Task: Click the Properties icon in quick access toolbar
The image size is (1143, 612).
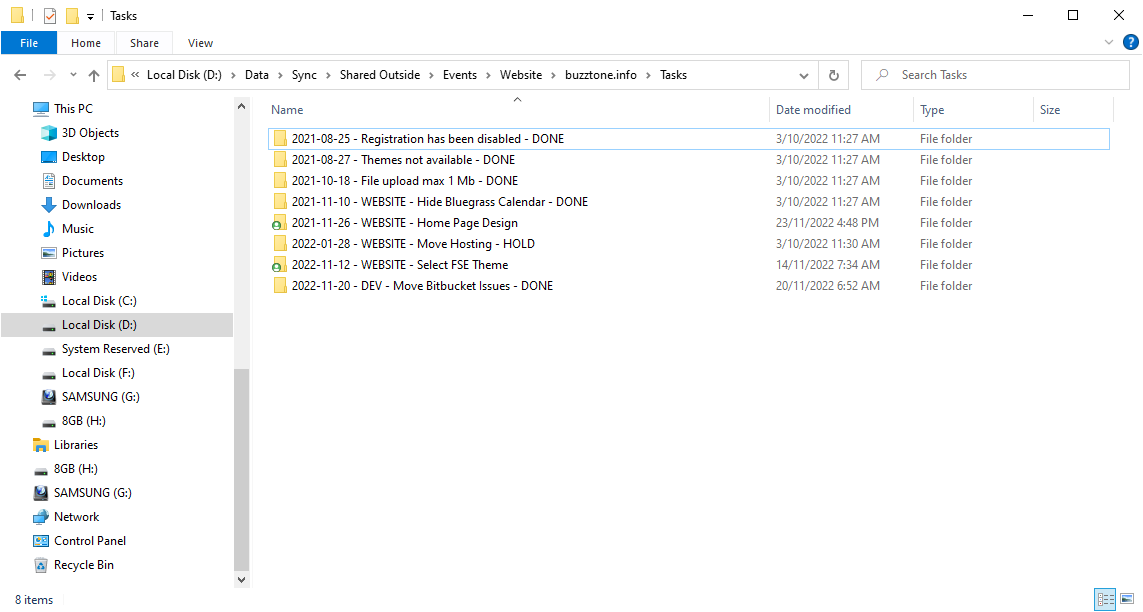Action: (50, 16)
